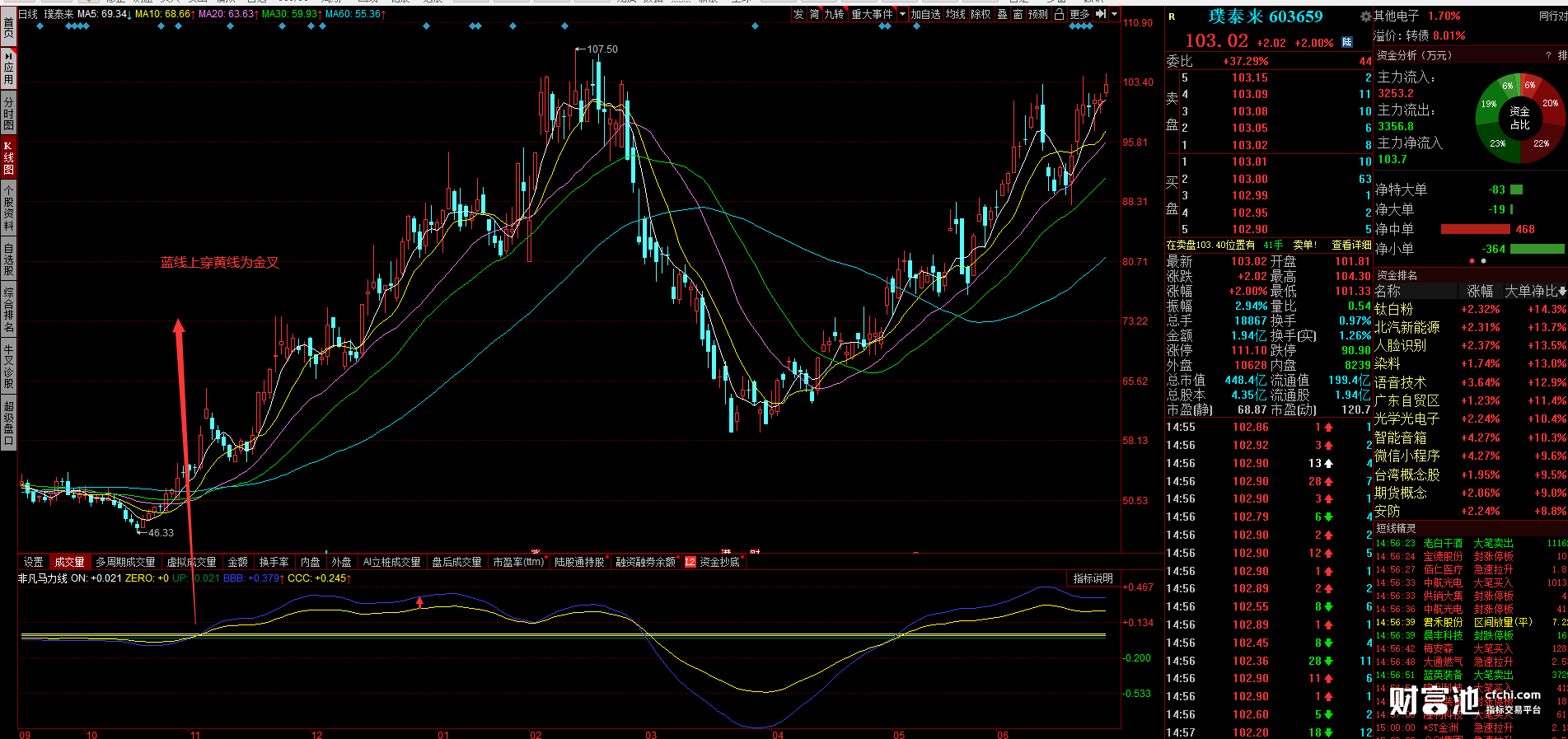Click the 资金占比 pie chart
Image resolution: width=1568 pixels, height=739 pixels.
[1519, 118]
